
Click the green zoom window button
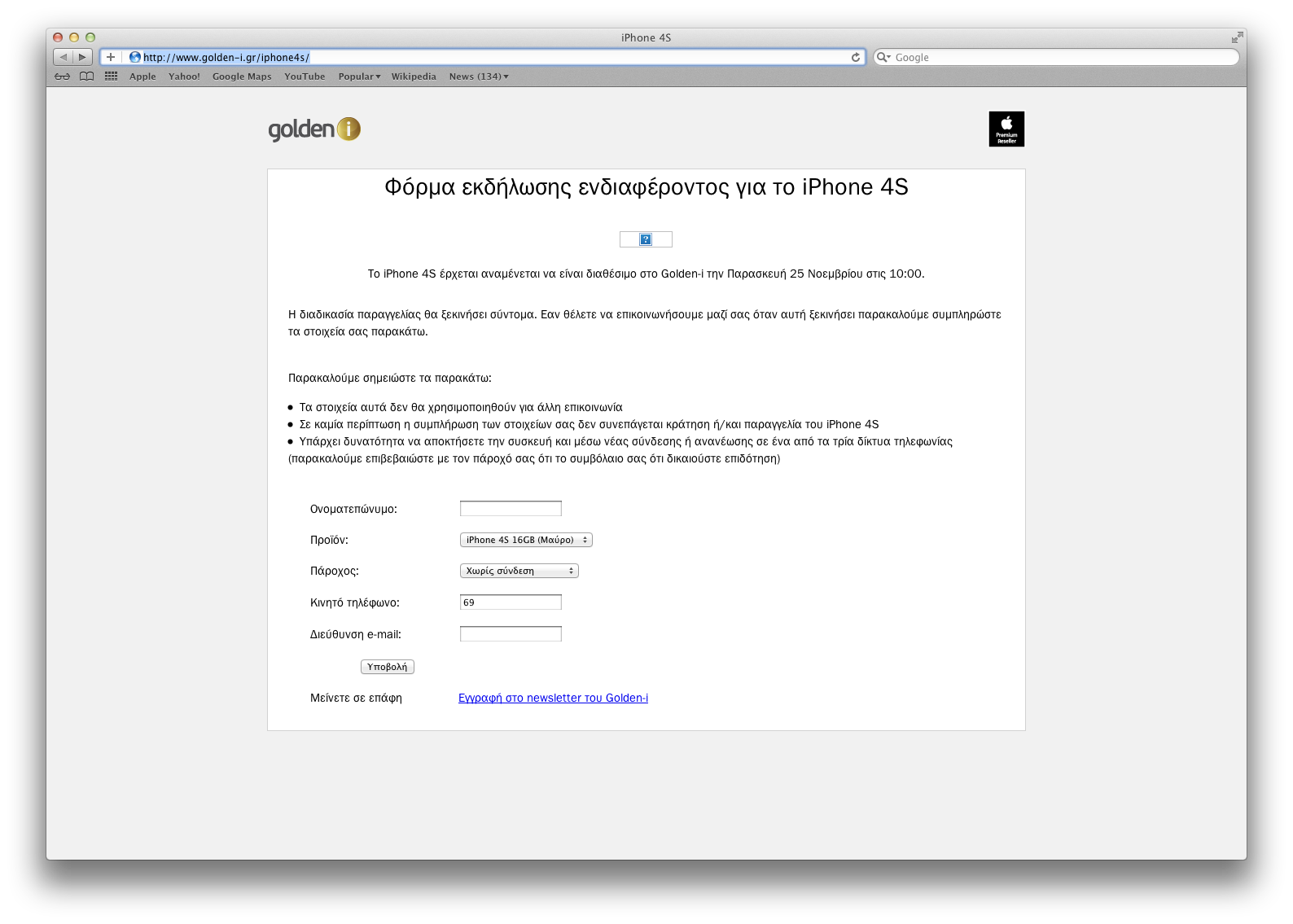pos(90,37)
